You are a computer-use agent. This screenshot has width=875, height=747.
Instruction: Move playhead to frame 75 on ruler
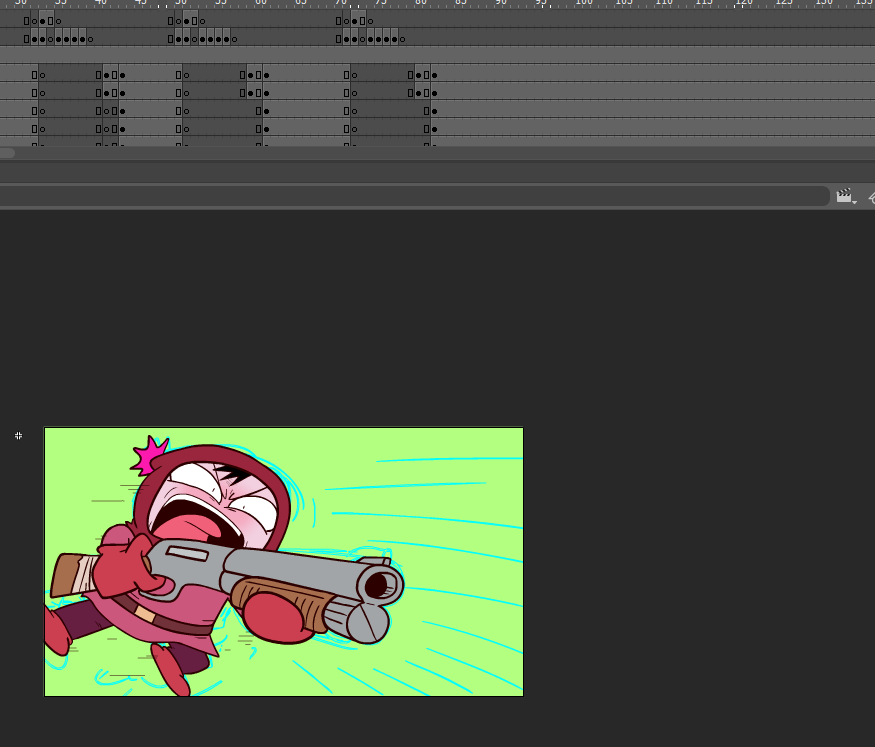pos(381,3)
